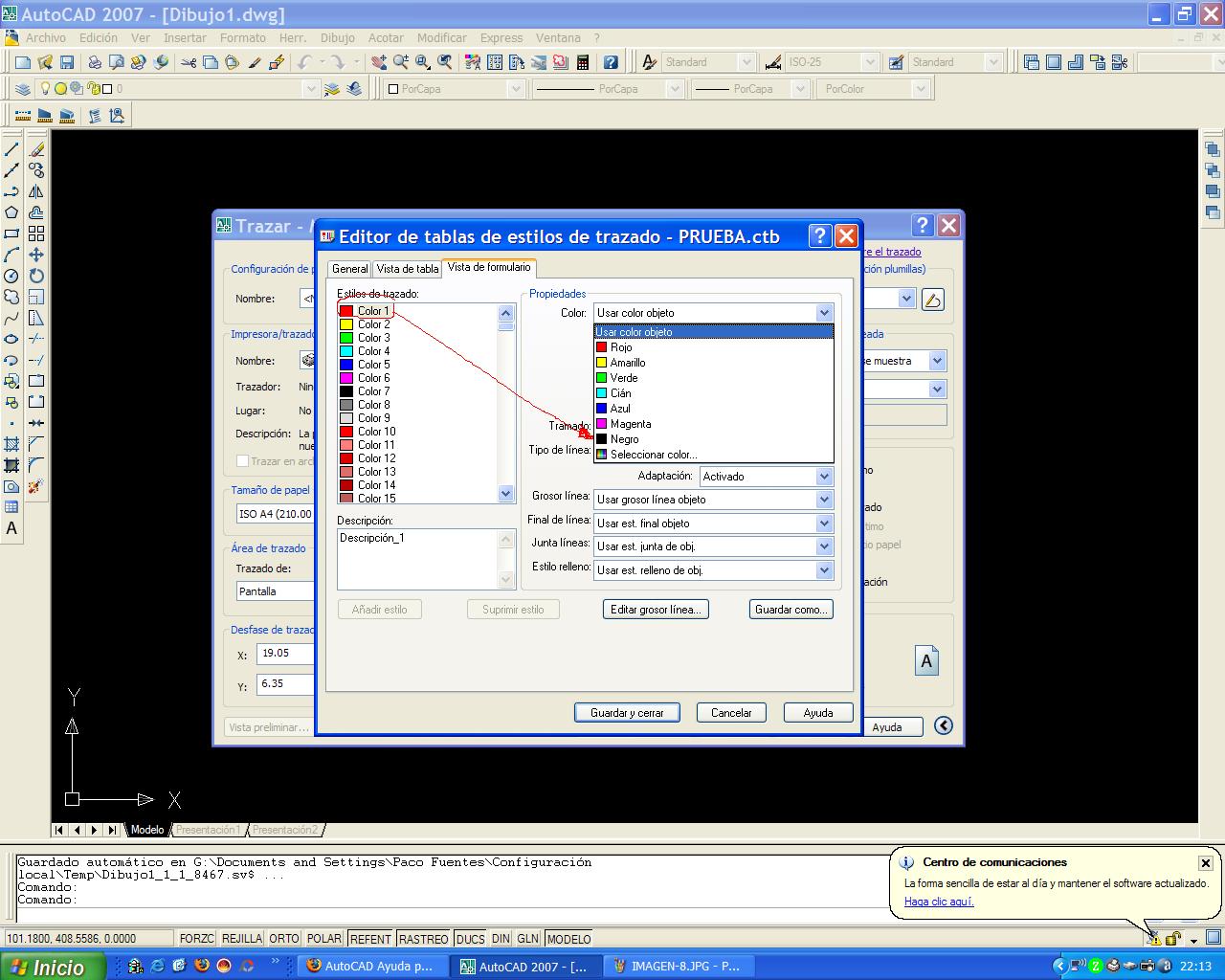Toggle POLAR tracking
Viewport: 1225px width, 980px height.
tap(324, 939)
